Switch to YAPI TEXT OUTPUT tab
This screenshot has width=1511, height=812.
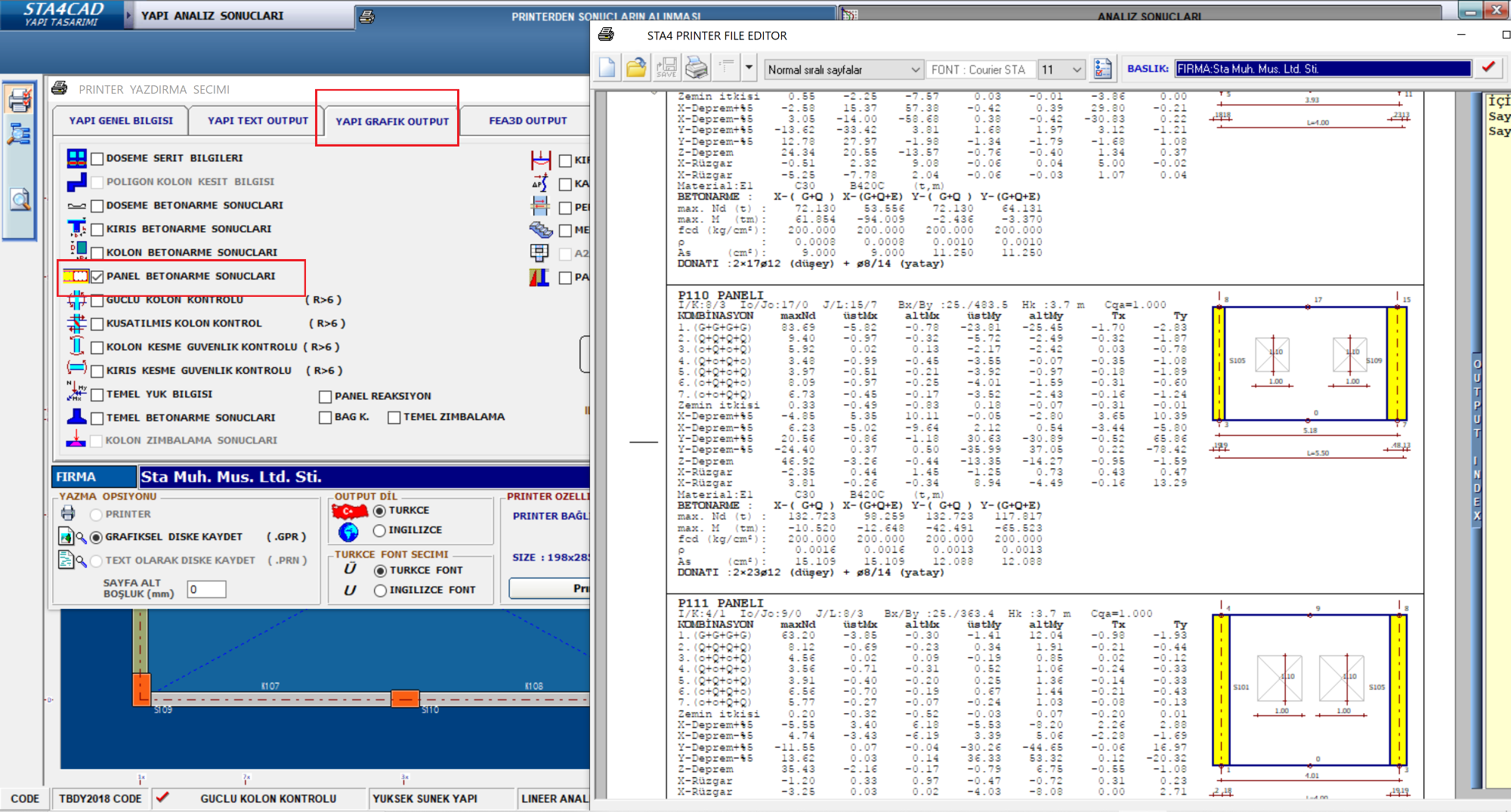258,121
